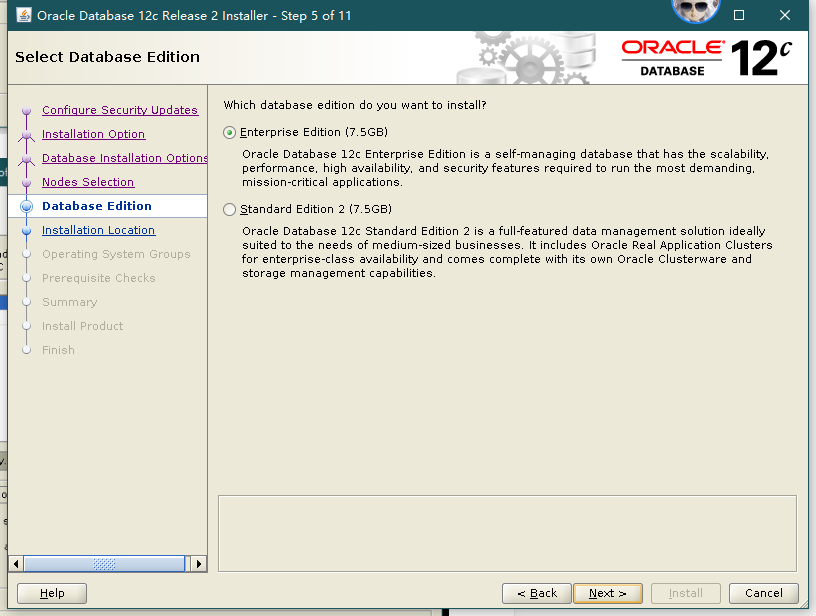This screenshot has height=616, width=816.
Task: Click the user avatar in the title bar
Action: click(695, 10)
